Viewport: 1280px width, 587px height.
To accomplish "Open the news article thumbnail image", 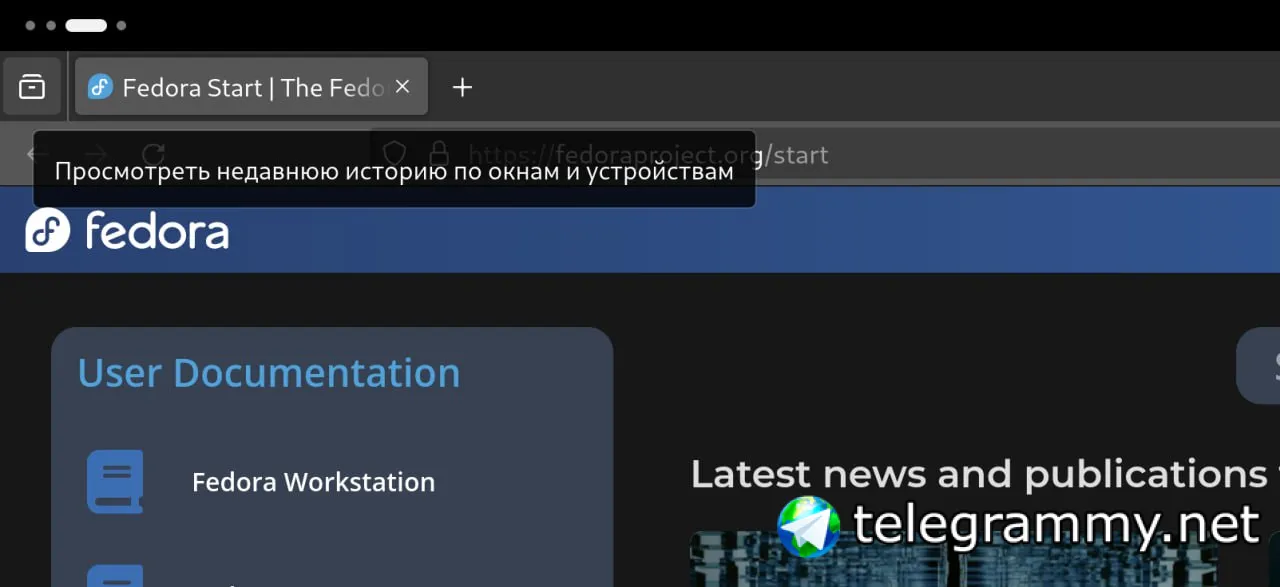I will pos(953,560).
